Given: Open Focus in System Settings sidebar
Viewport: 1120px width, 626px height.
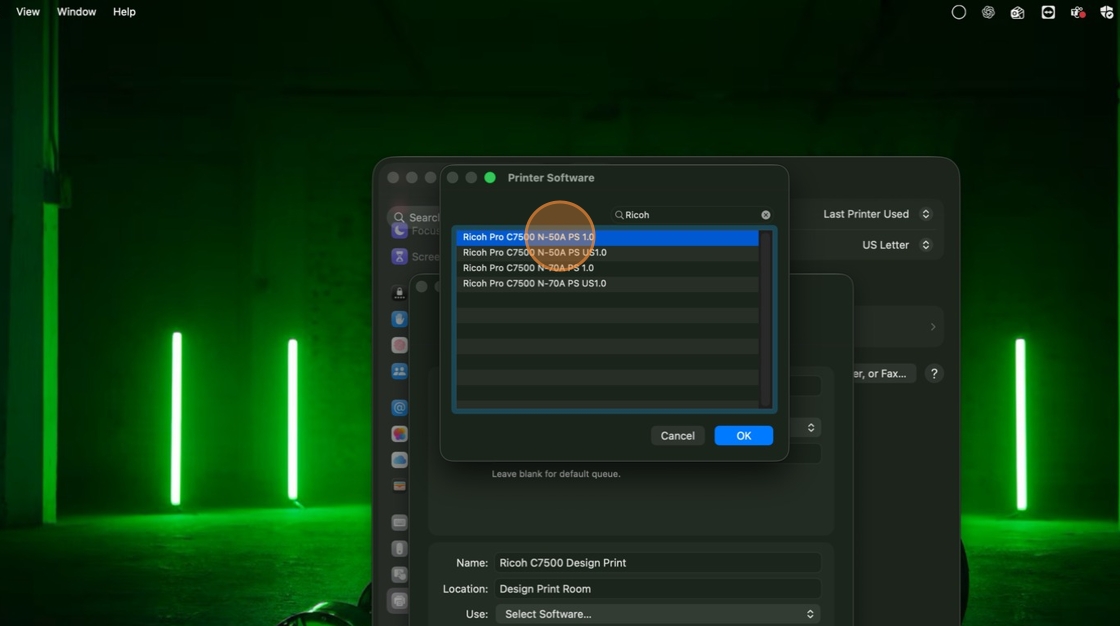Looking at the screenshot, I should tap(400, 231).
